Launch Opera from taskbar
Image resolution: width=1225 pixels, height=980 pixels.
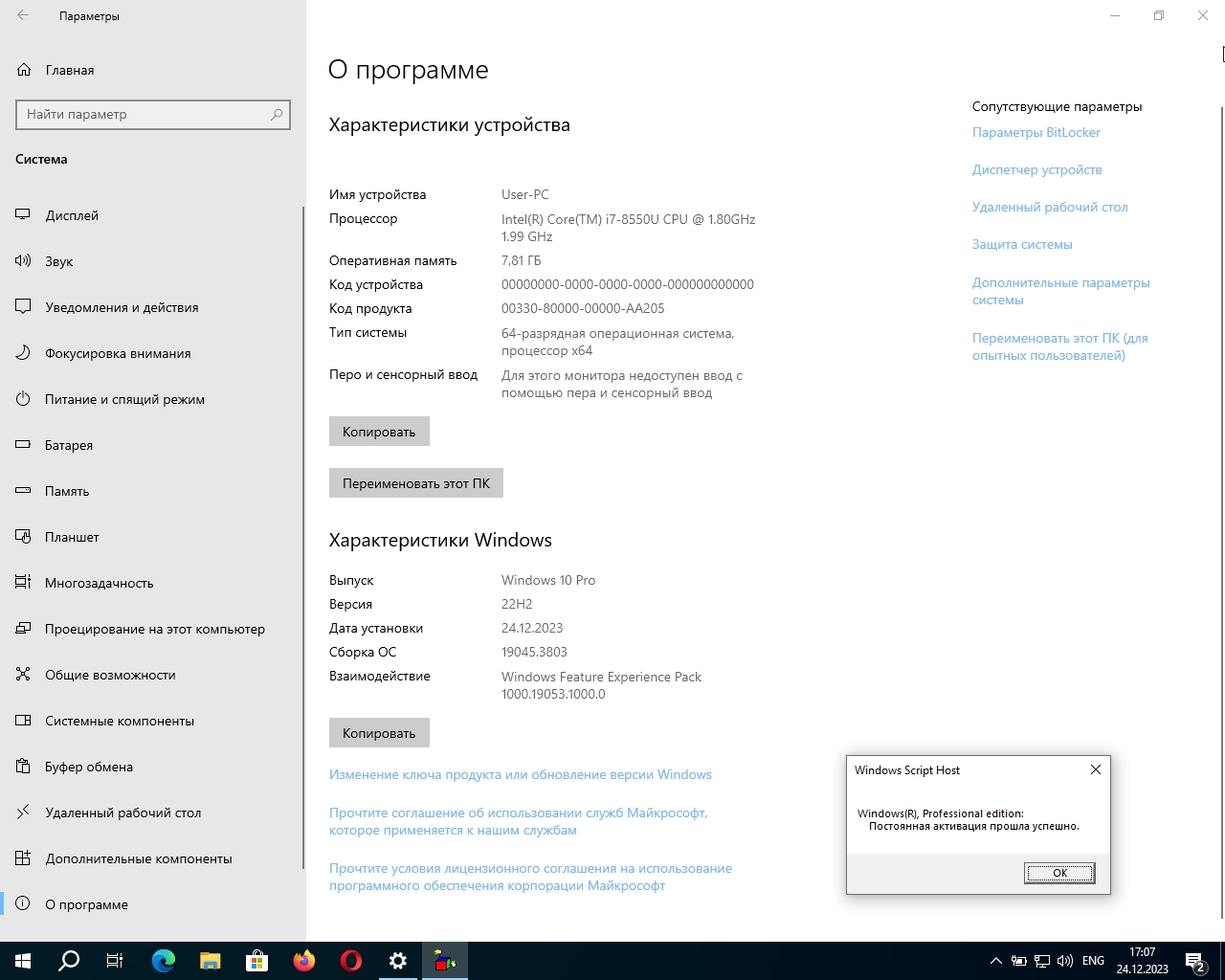click(x=351, y=961)
